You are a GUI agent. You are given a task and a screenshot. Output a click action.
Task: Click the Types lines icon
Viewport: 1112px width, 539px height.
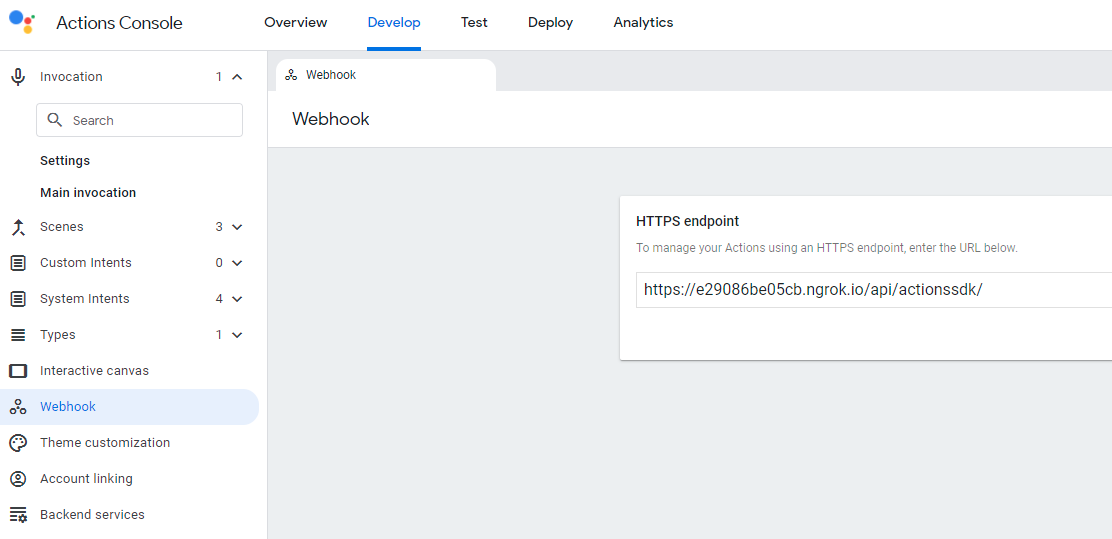(18, 335)
